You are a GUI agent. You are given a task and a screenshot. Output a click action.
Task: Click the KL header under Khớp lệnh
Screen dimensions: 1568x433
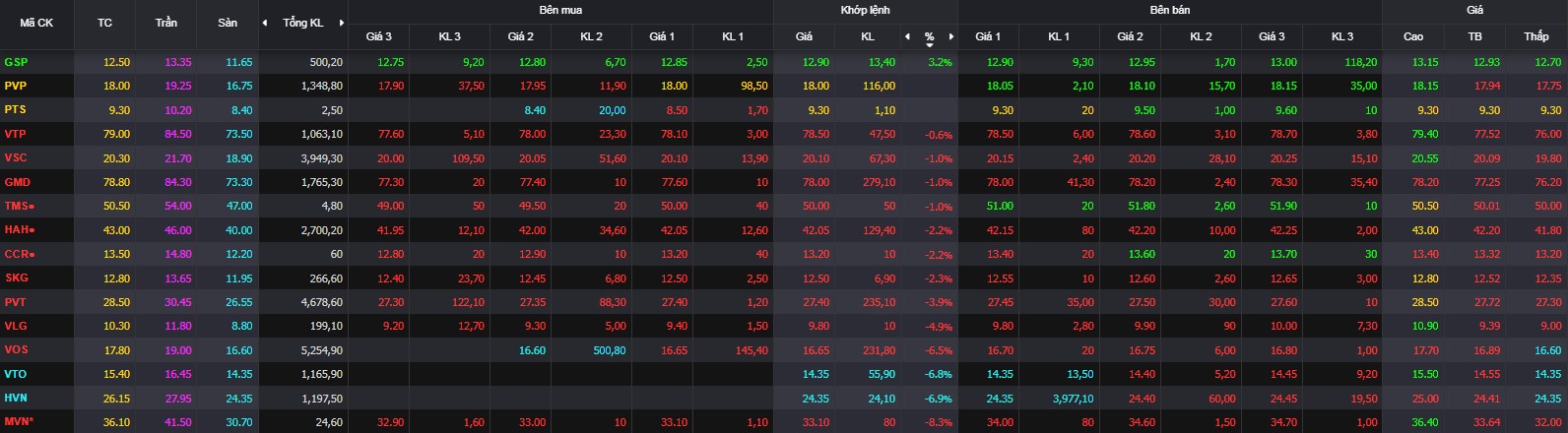pyautogui.click(x=868, y=36)
